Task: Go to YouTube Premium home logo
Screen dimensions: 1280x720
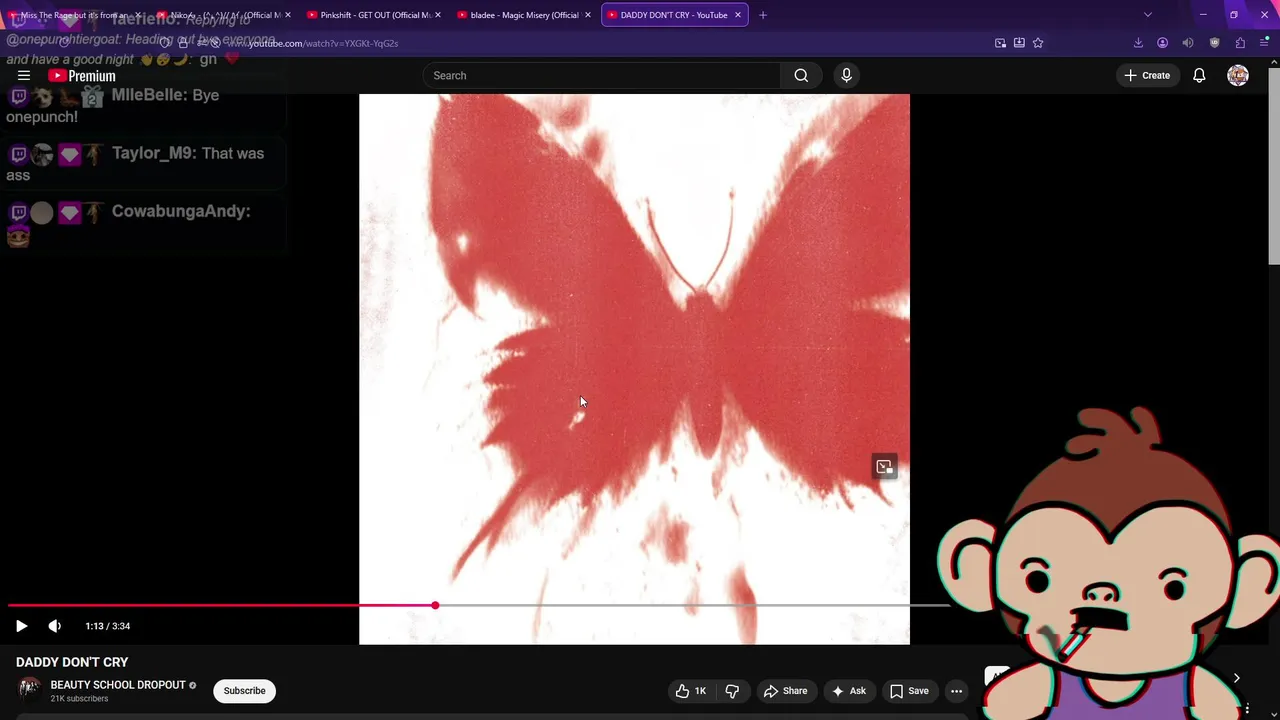Action: coord(82,76)
